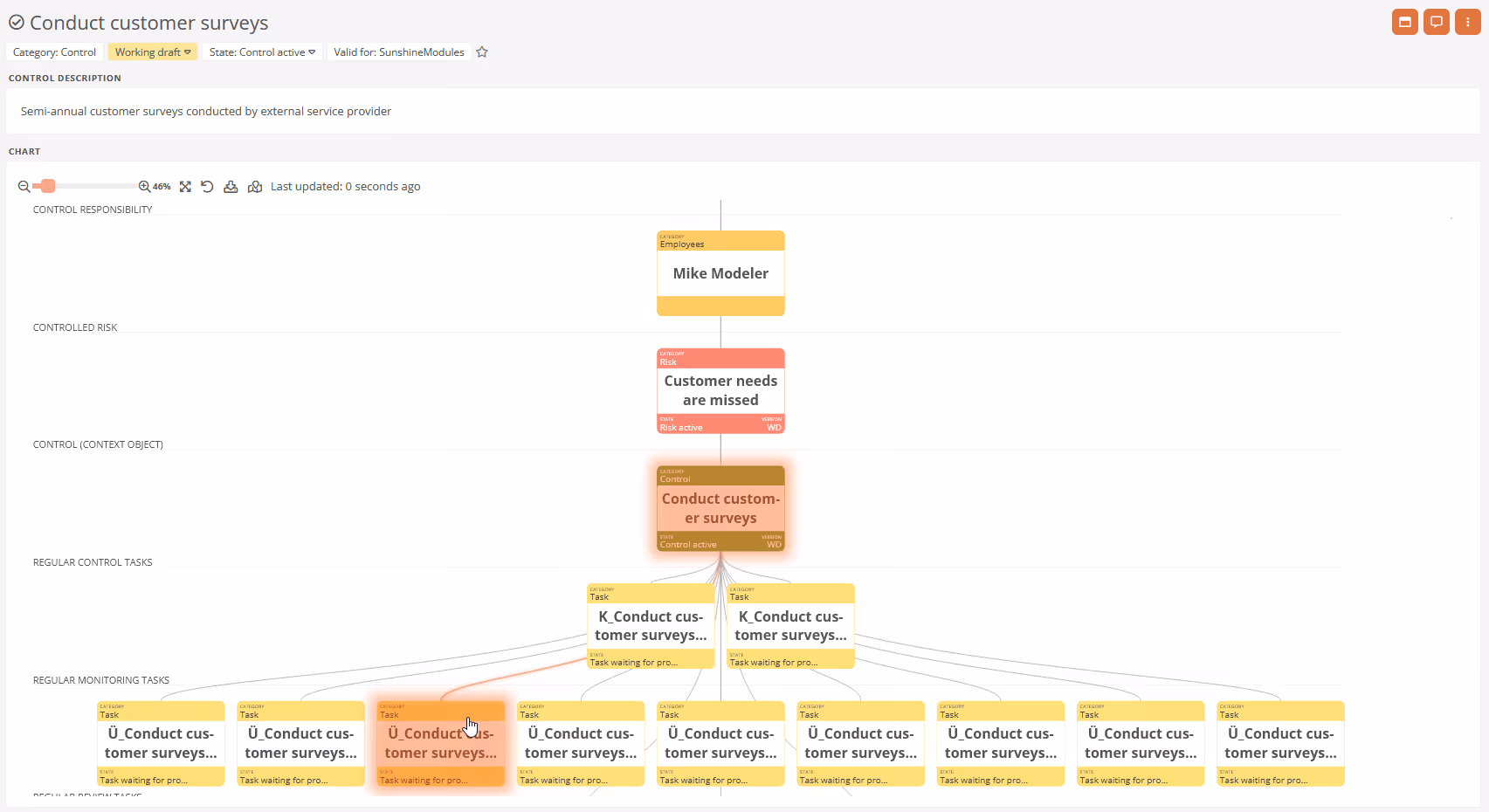Select the Mike Modeler employee node
Screen dimensions: 1489x812
point(720,273)
